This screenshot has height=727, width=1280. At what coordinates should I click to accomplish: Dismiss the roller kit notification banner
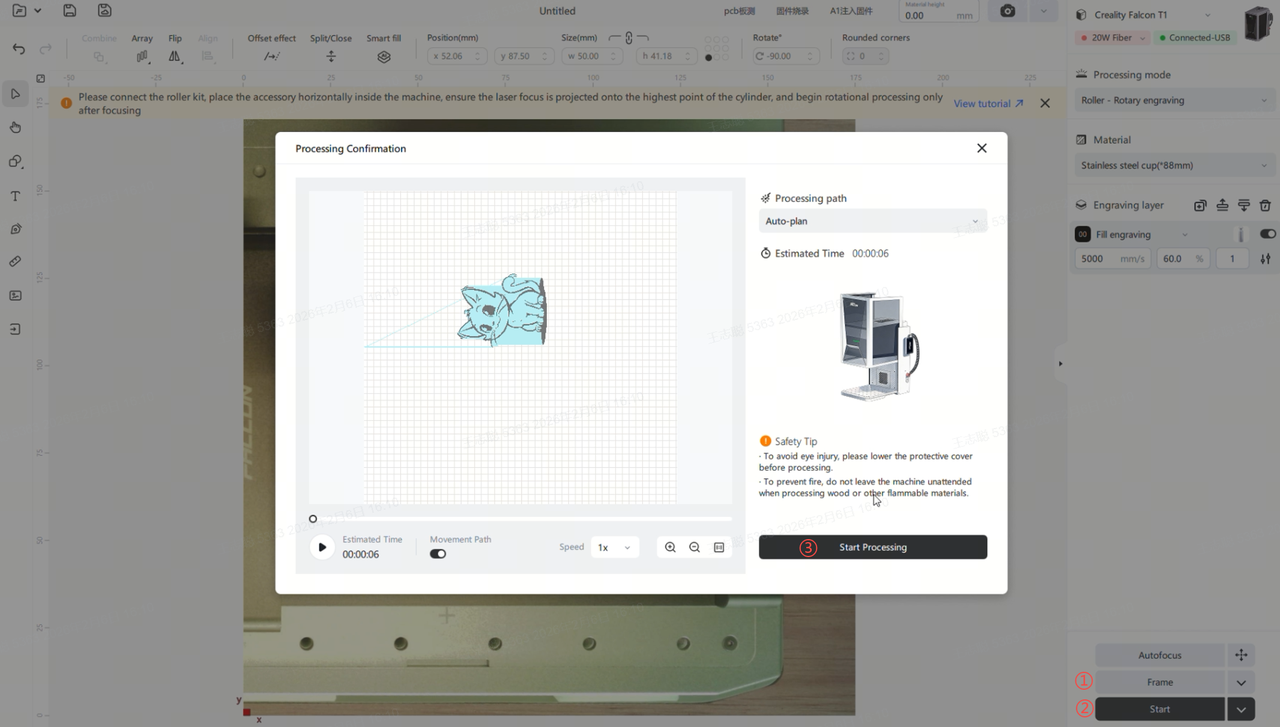pyautogui.click(x=1045, y=103)
